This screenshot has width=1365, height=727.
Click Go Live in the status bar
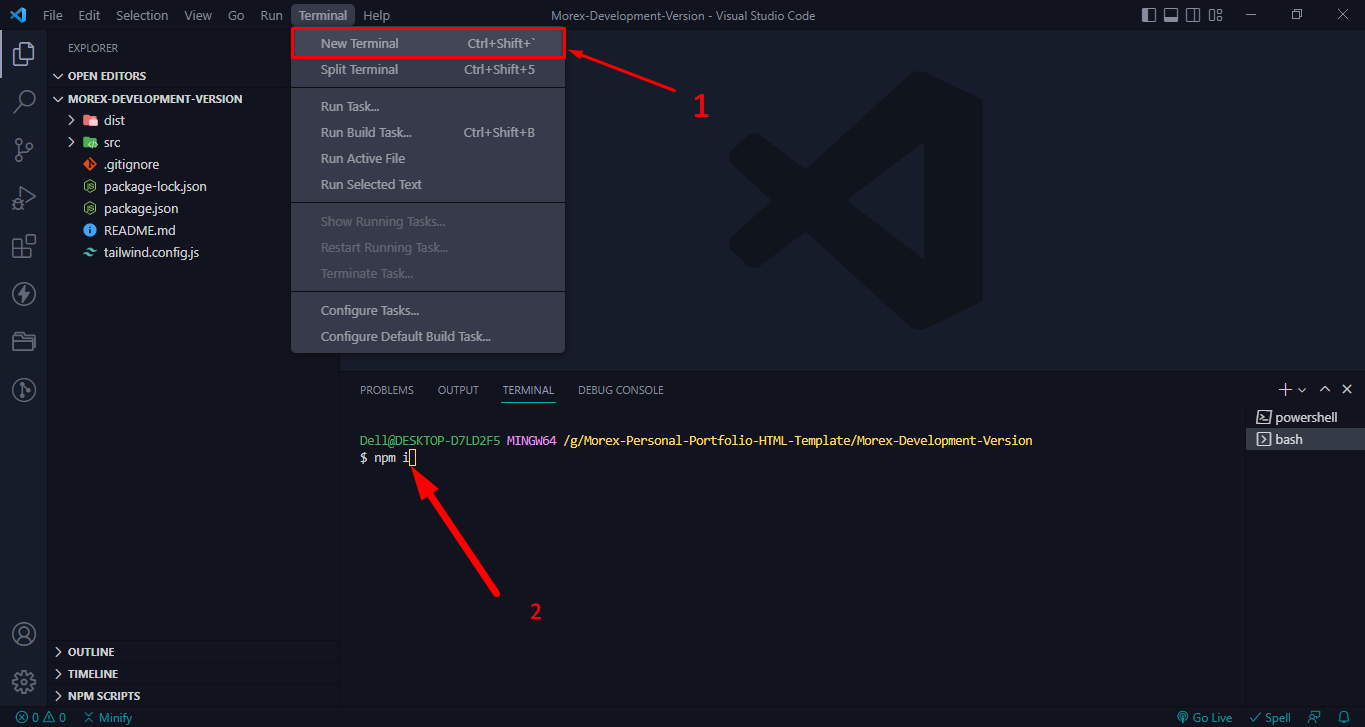(x=1205, y=717)
